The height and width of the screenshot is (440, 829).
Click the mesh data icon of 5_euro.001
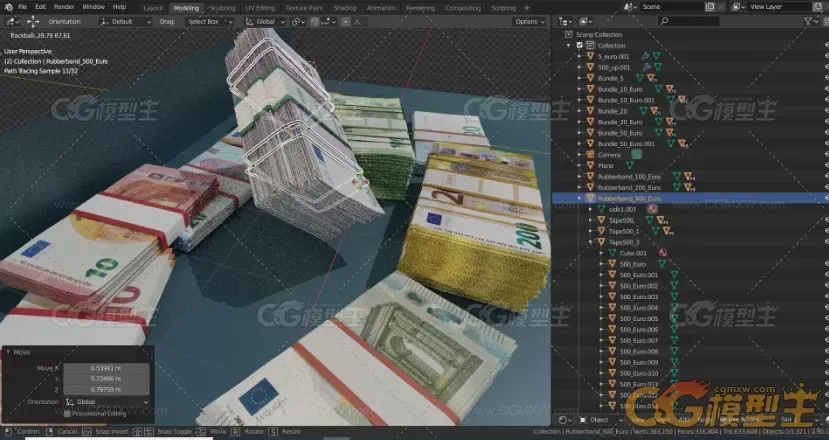click(656, 56)
